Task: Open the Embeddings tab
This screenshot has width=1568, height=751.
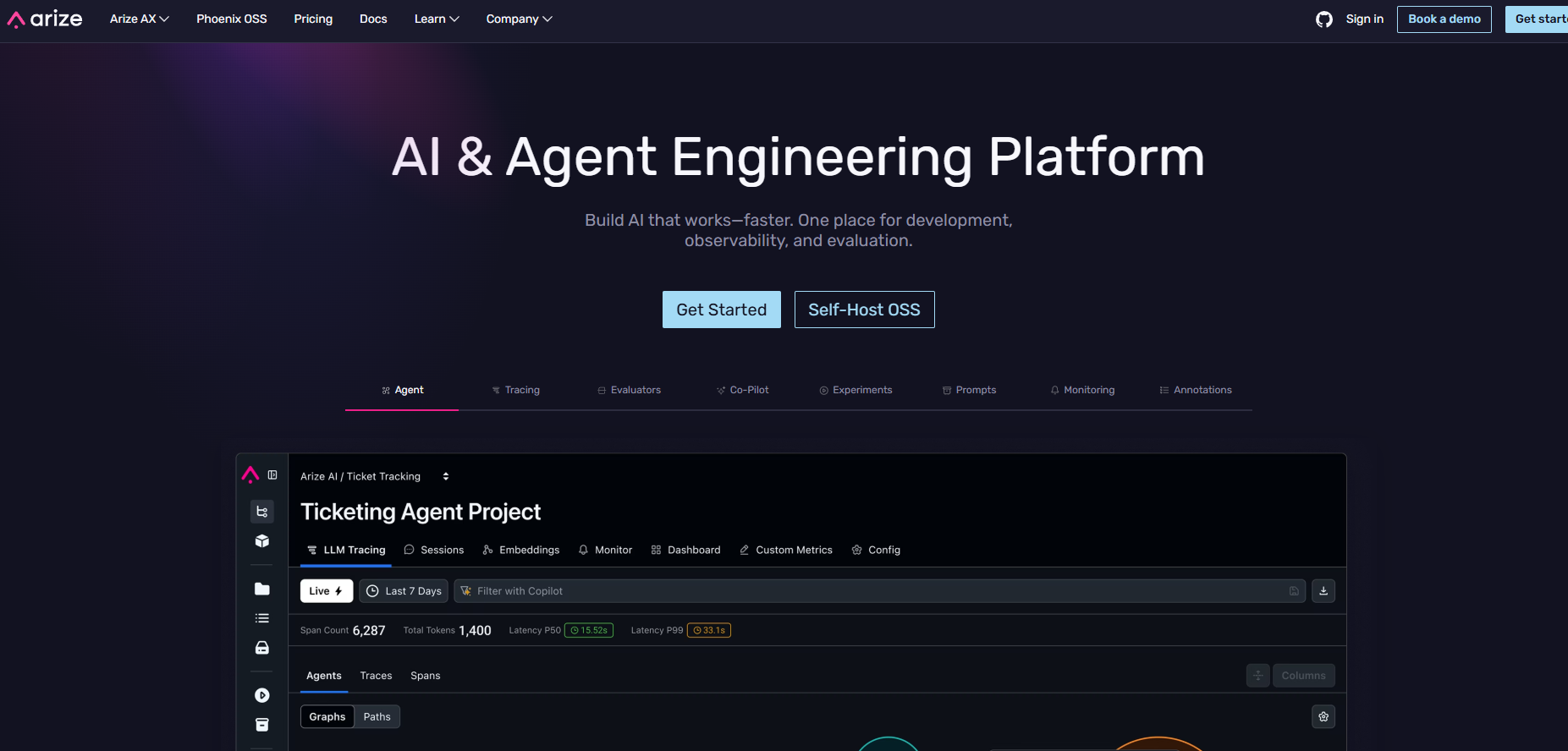Action: coord(521,551)
